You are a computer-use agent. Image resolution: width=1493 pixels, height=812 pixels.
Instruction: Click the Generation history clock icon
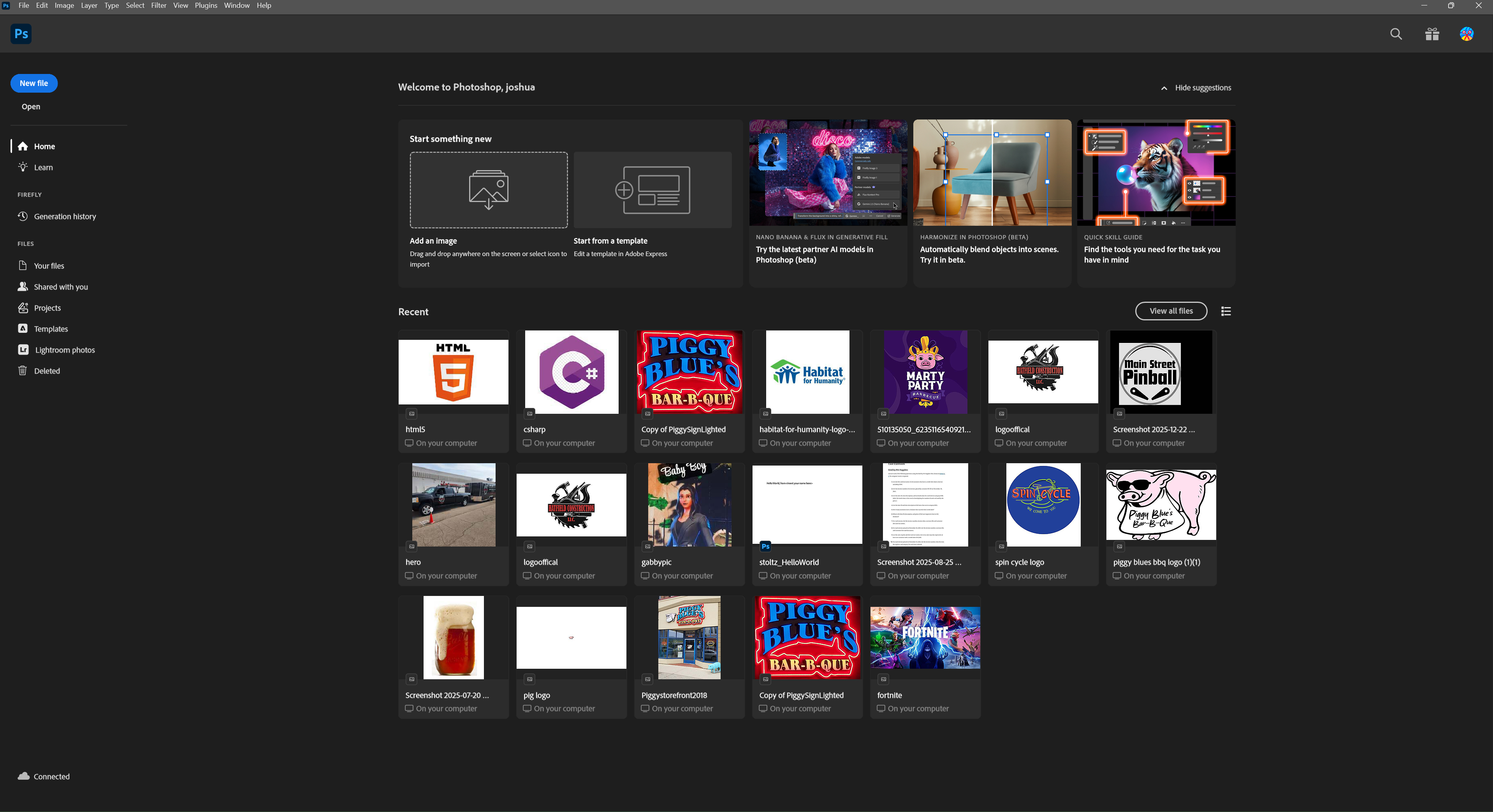23,216
